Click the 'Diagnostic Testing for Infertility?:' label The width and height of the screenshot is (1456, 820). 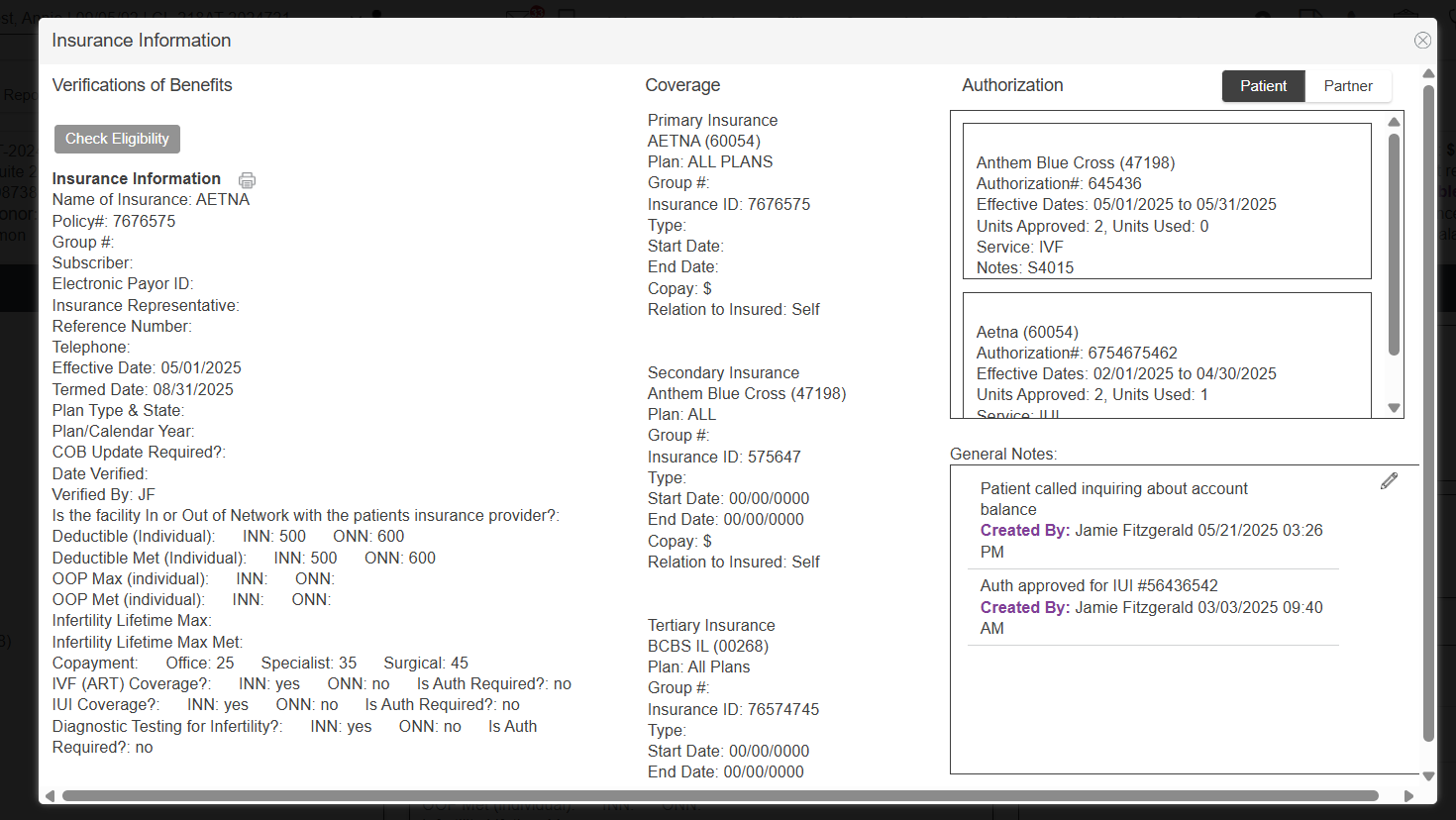pyautogui.click(x=167, y=726)
